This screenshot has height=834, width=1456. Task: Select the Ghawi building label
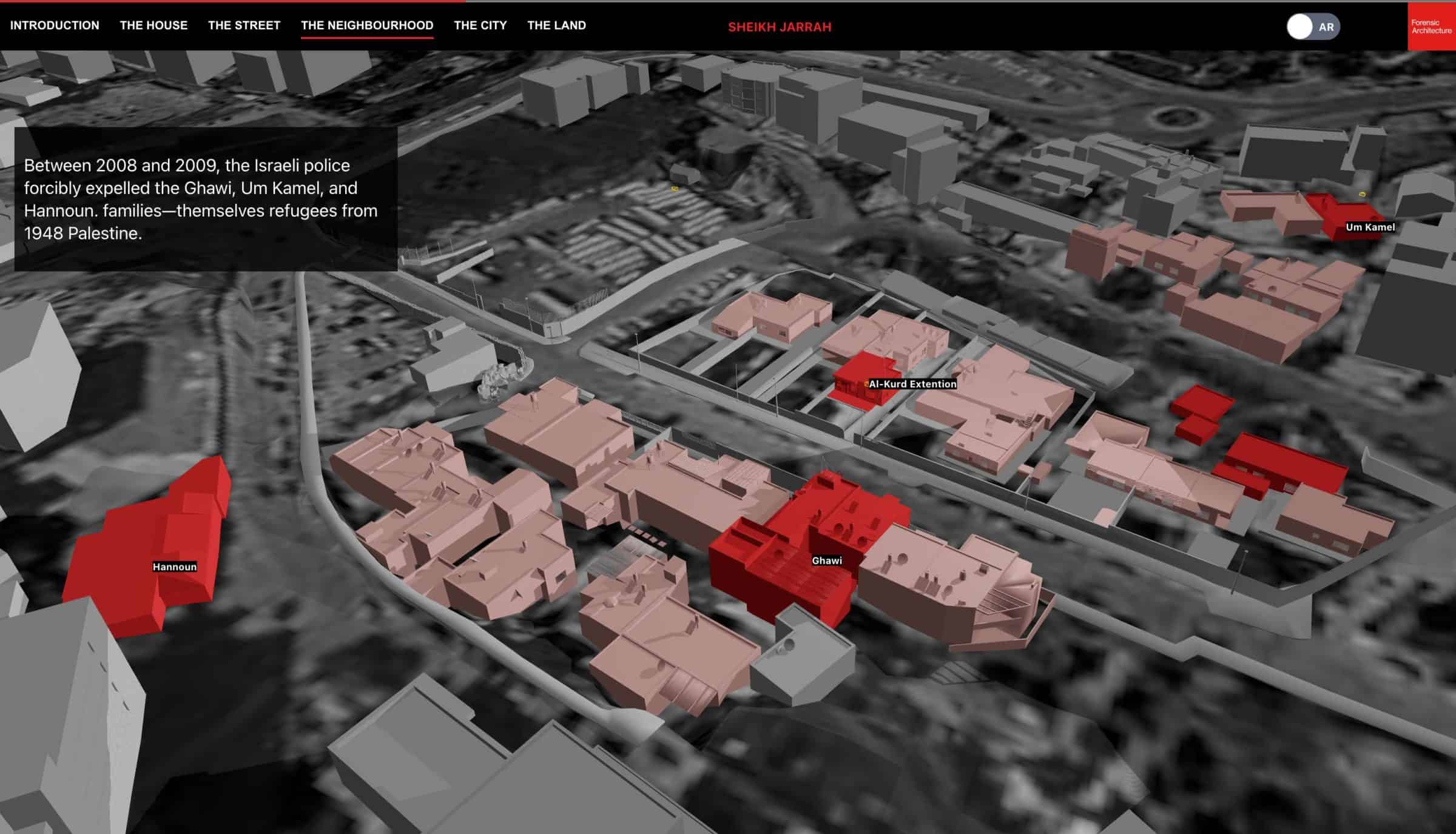click(826, 560)
